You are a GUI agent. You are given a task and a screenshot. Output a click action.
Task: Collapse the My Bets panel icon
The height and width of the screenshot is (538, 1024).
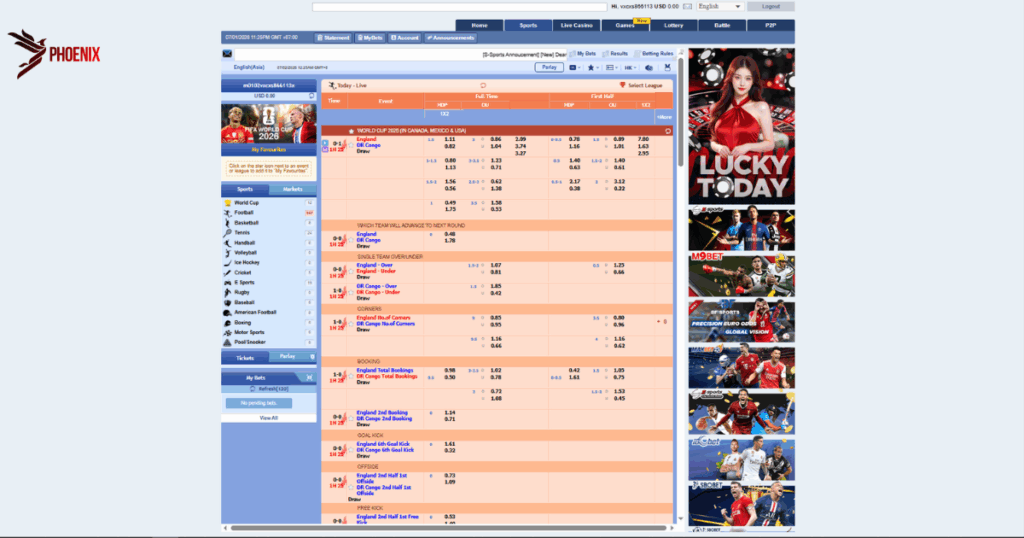[x=309, y=377]
